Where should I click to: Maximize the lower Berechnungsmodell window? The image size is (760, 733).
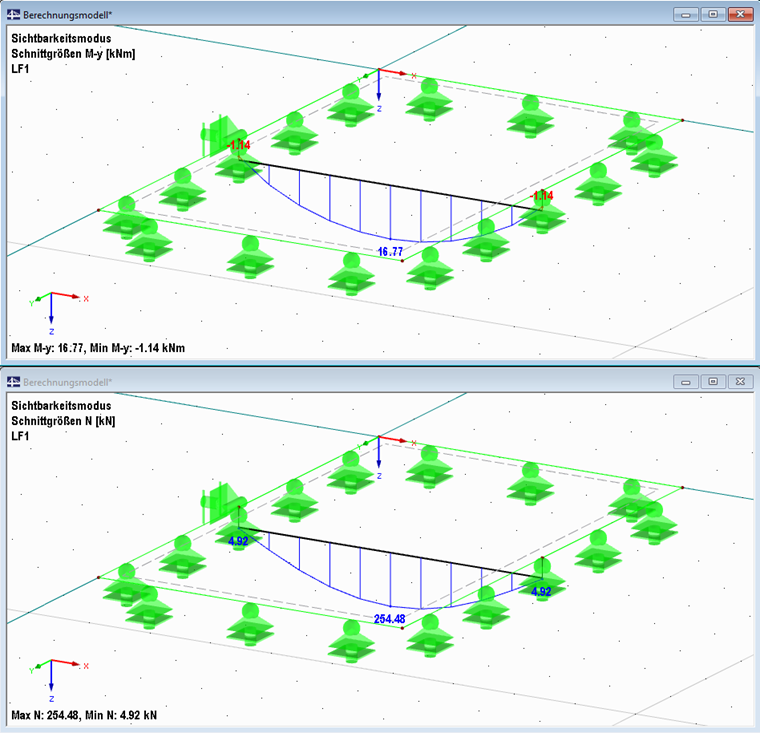(x=713, y=382)
